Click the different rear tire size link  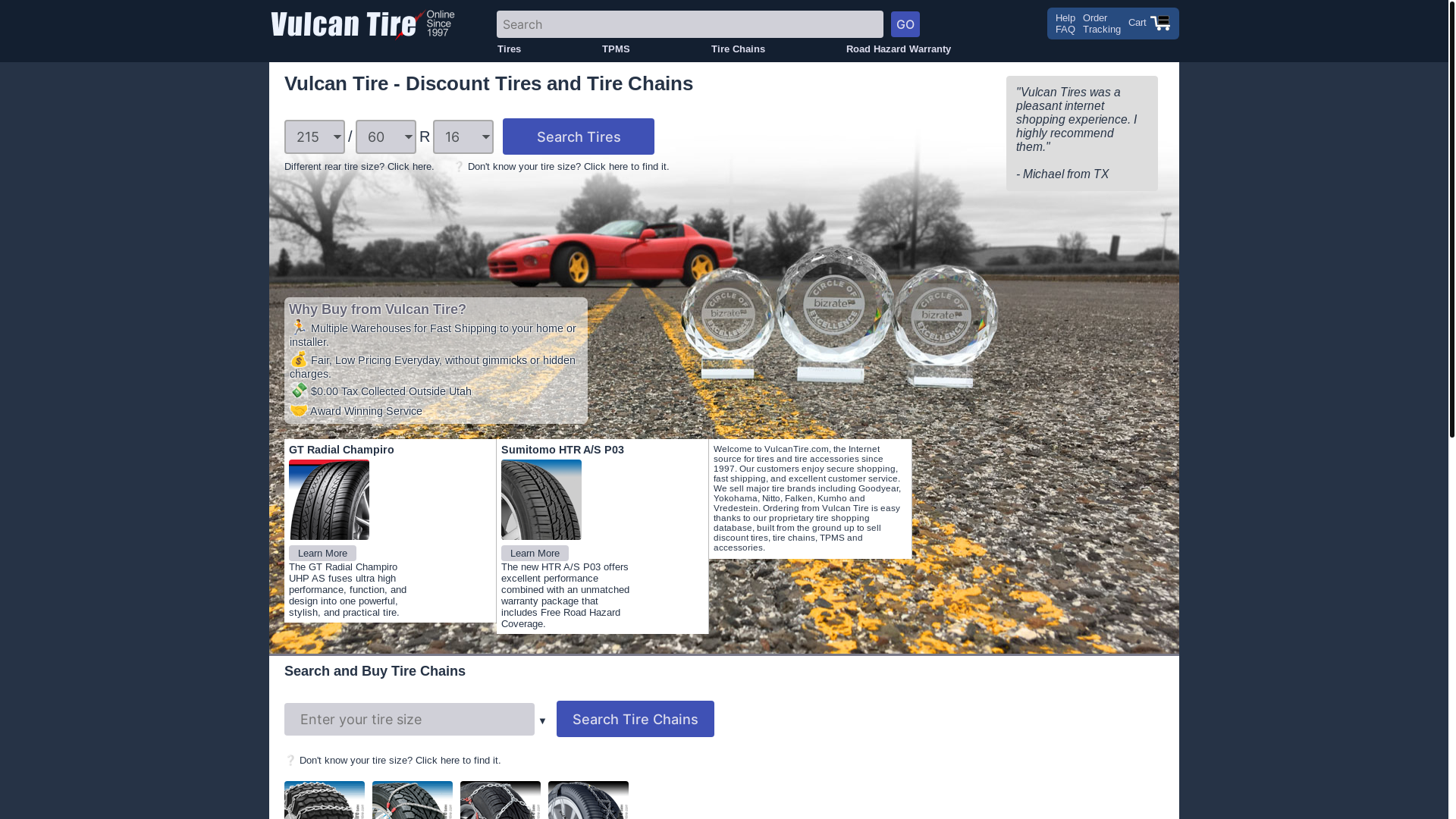tap(359, 167)
